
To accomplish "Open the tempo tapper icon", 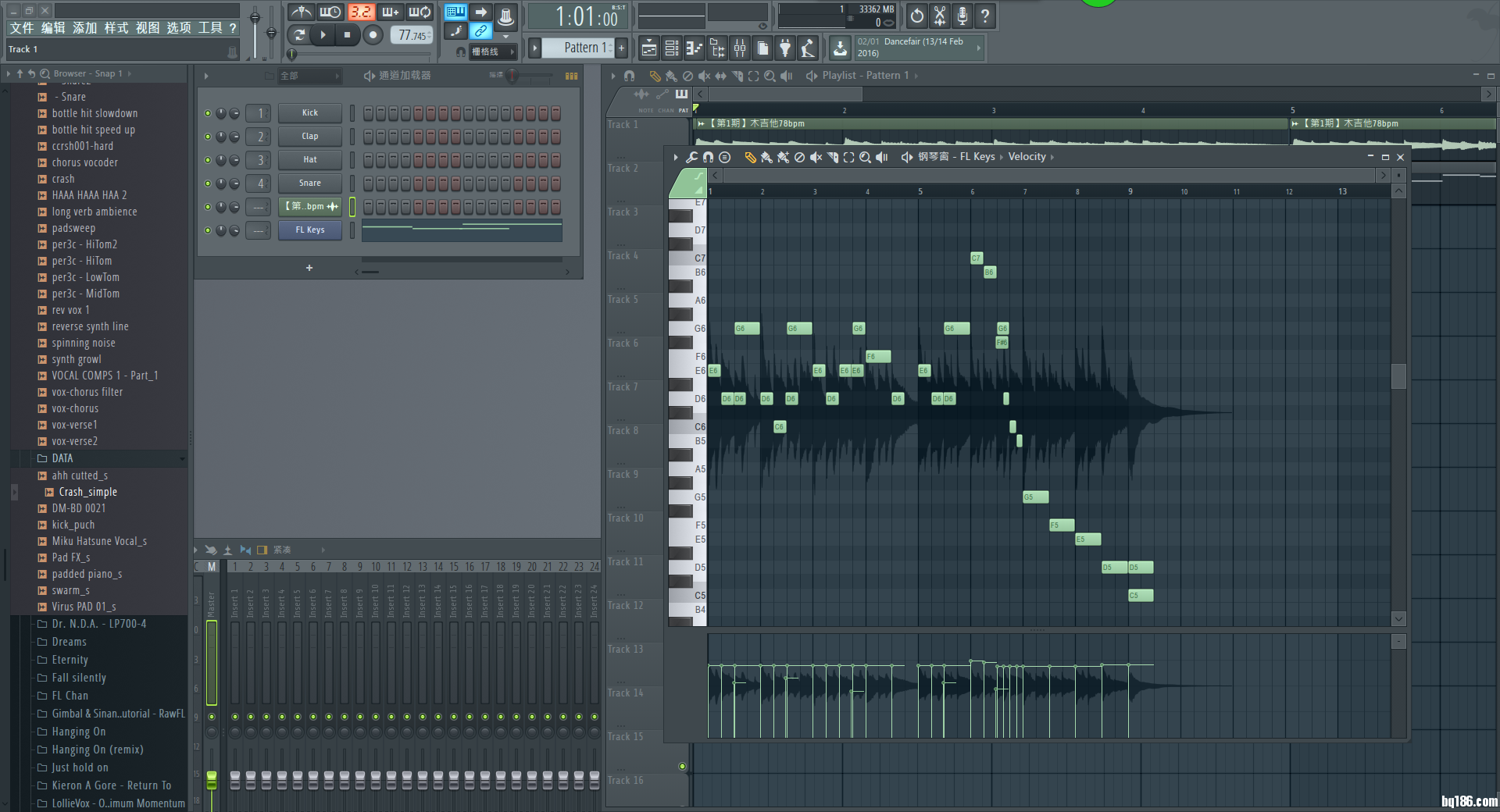I will click(808, 48).
